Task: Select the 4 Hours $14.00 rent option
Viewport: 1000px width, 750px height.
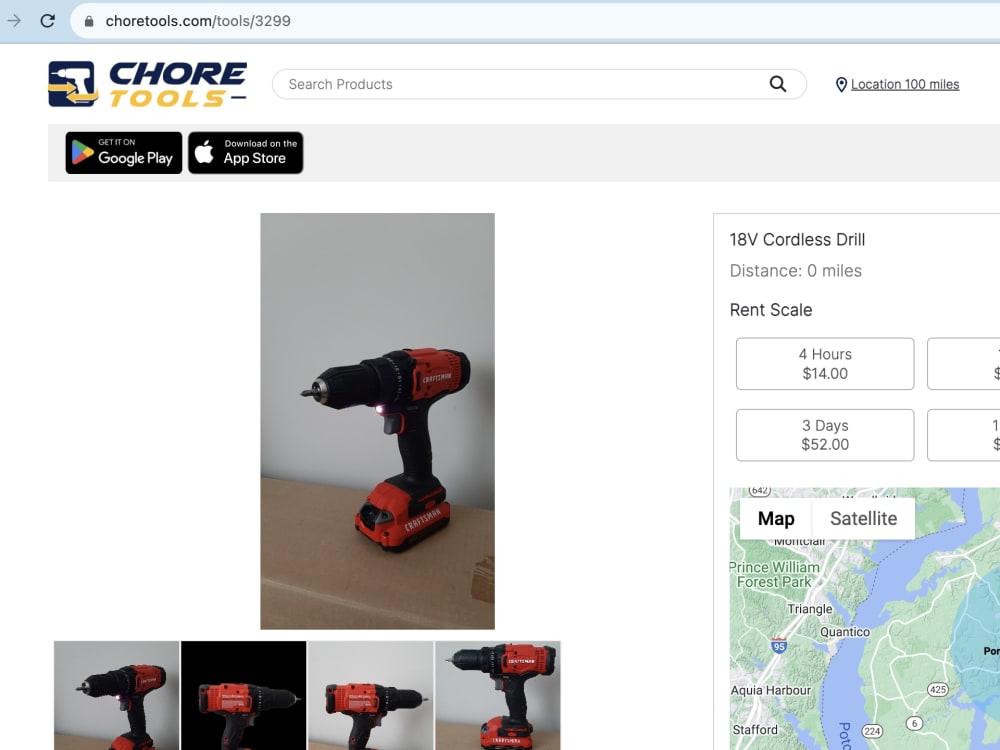Action: click(x=825, y=364)
